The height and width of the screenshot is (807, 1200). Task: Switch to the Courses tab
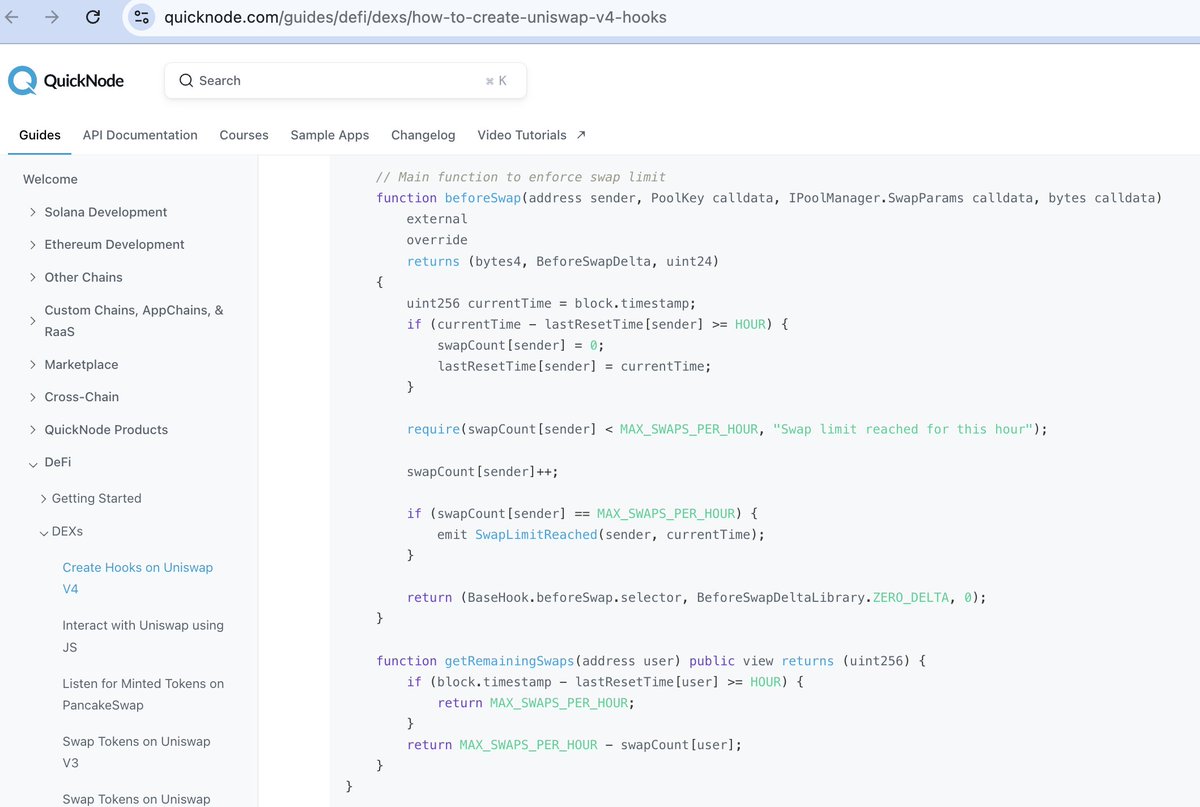244,135
